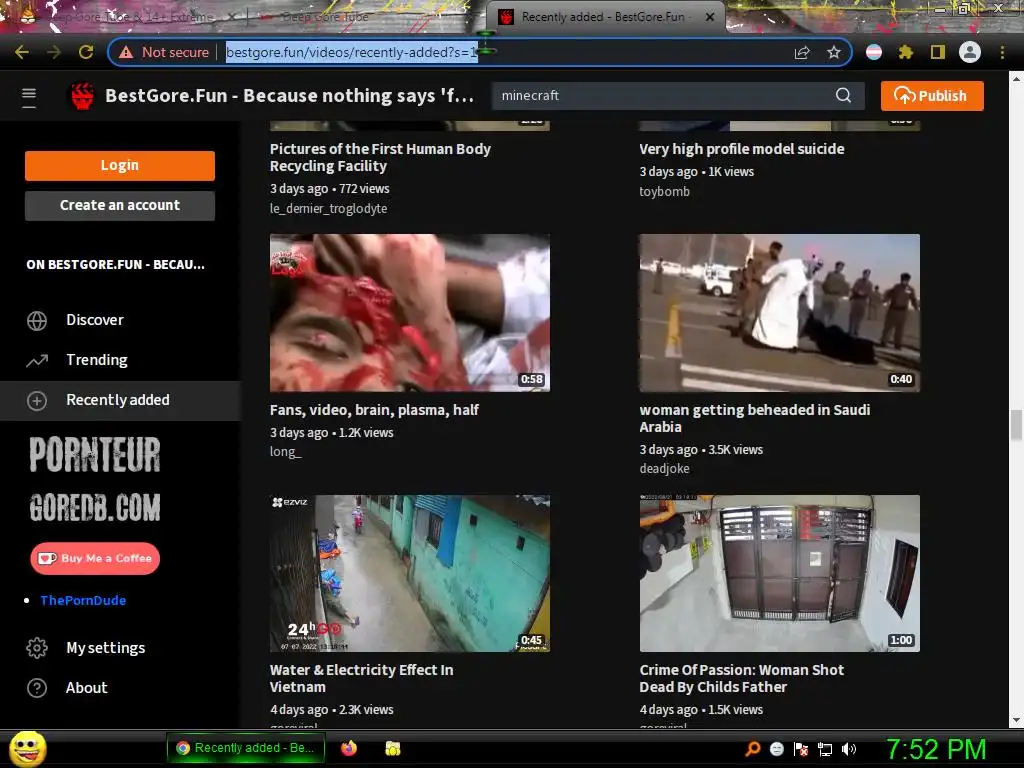Click the scrollbar down arrow
Image resolution: width=1024 pixels, height=768 pixels.
(1016, 720)
